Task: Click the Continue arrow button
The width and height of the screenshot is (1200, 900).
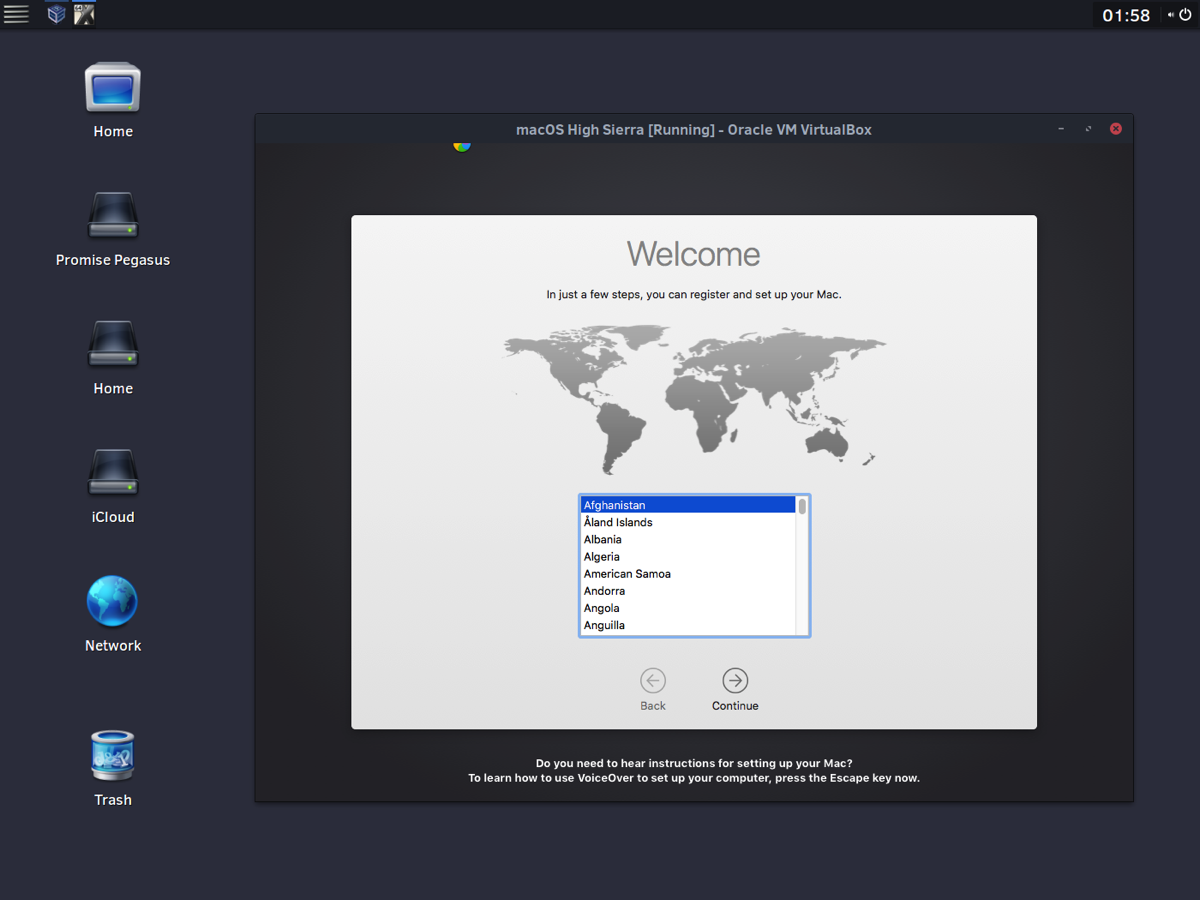Action: coord(735,680)
